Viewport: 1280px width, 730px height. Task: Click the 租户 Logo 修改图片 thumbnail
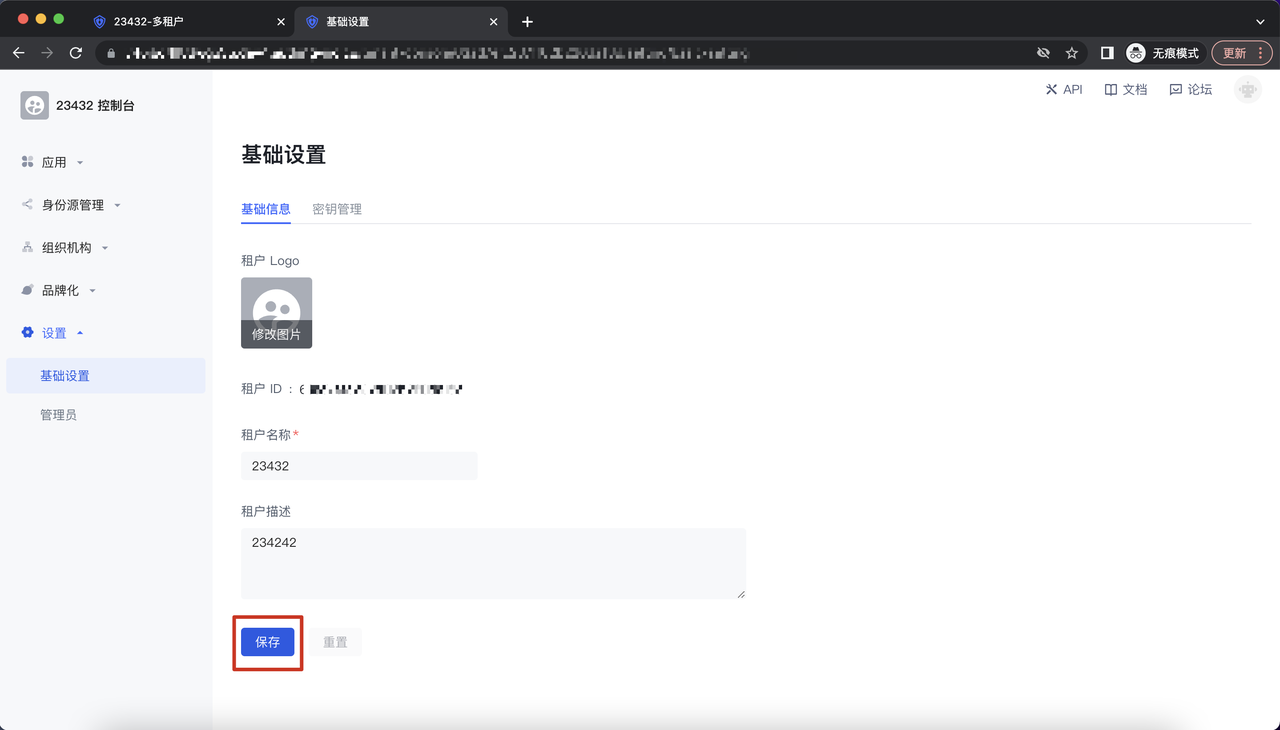pos(276,313)
